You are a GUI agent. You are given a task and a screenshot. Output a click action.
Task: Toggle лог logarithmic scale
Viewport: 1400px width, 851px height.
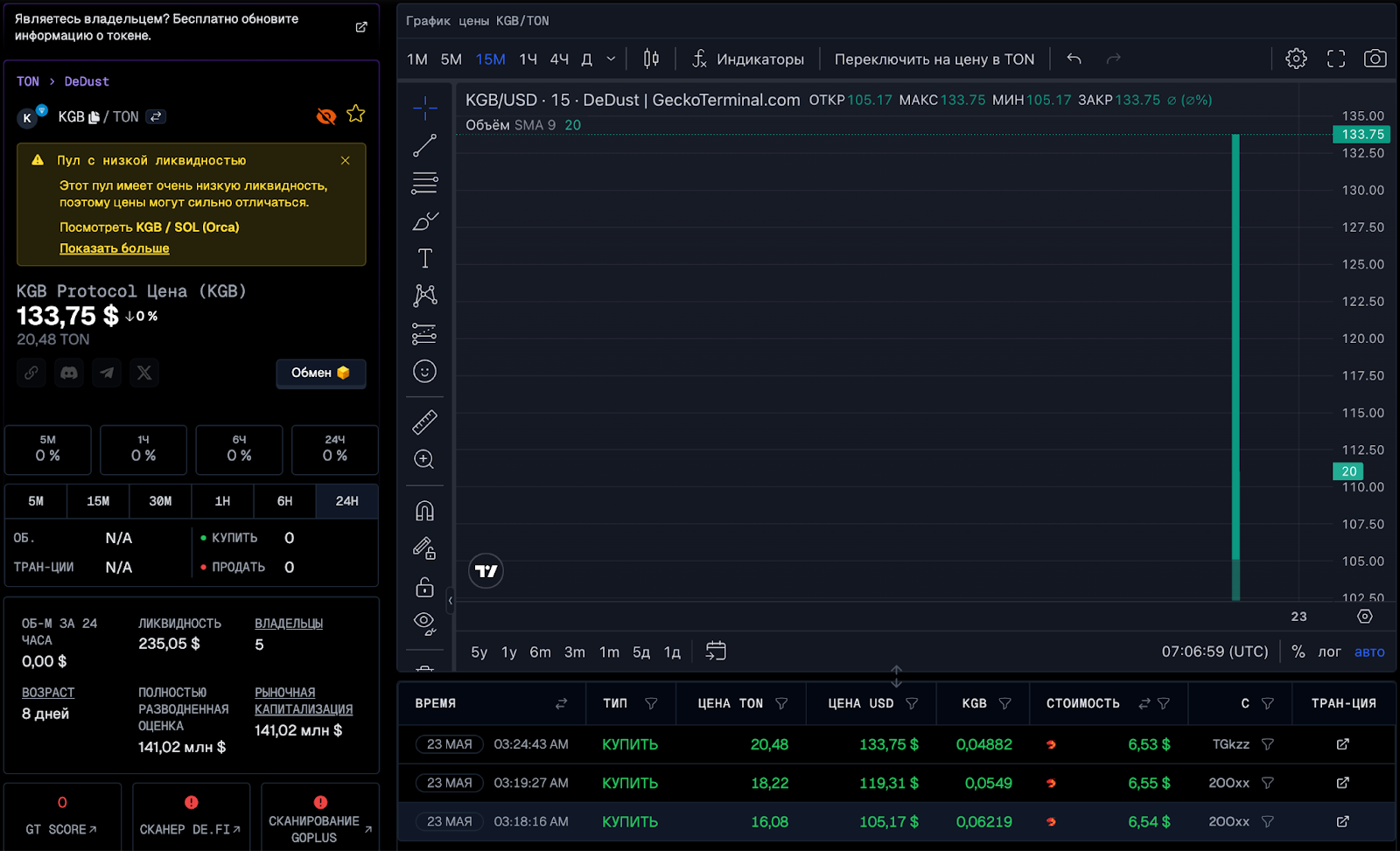coord(1330,652)
